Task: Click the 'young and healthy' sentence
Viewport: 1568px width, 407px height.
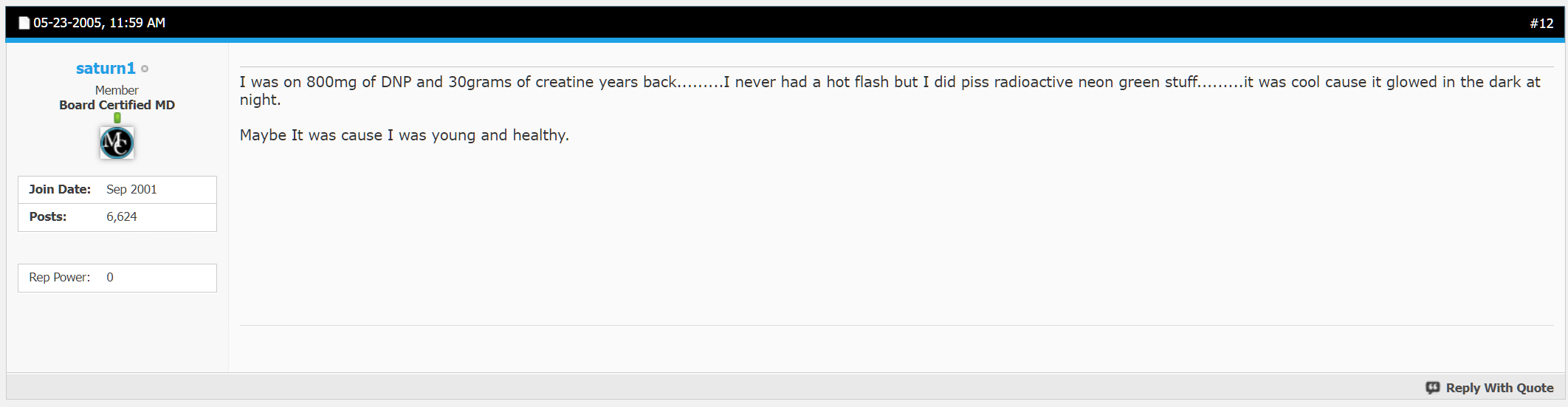Action: pyautogui.click(x=404, y=135)
